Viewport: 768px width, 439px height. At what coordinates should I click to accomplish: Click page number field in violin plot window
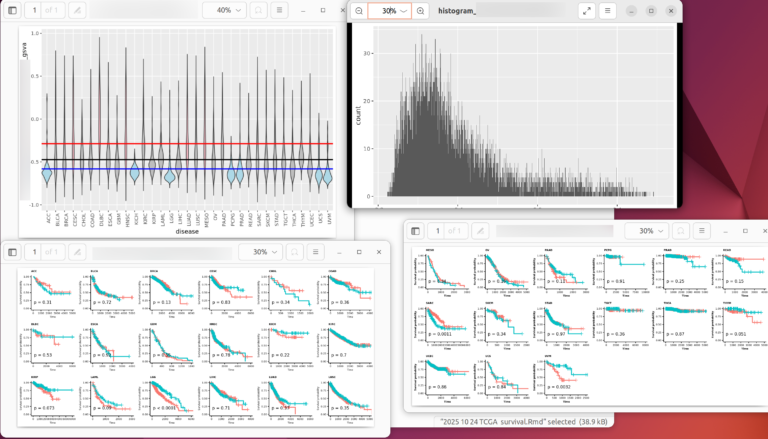tap(34, 9)
